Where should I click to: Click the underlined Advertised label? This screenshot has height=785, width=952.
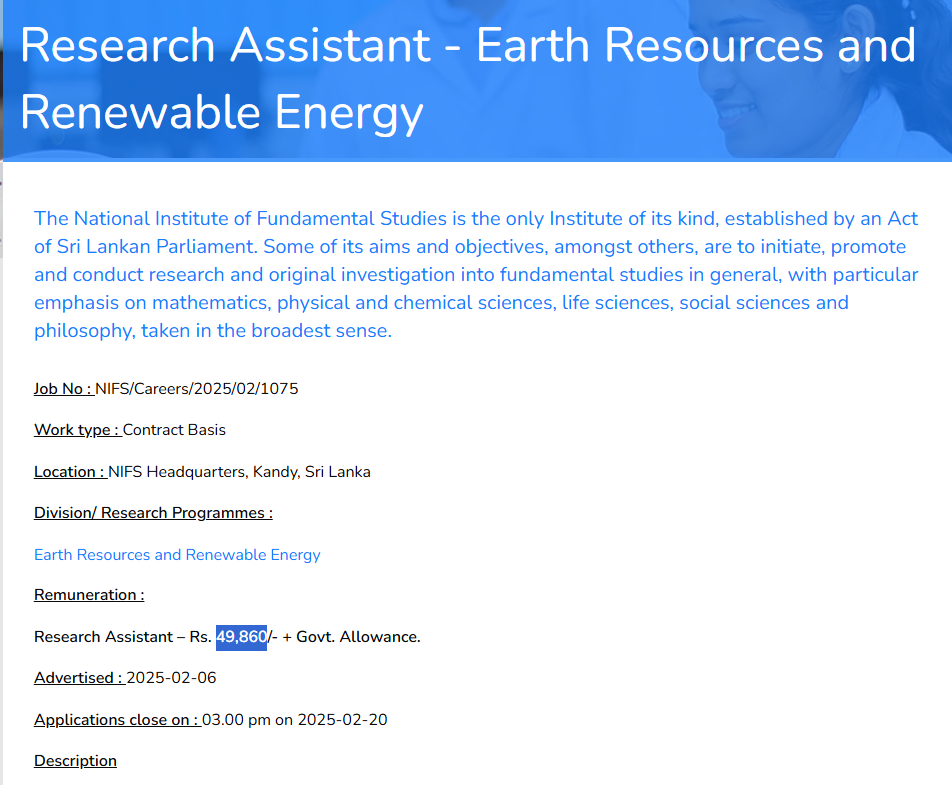click(x=78, y=678)
